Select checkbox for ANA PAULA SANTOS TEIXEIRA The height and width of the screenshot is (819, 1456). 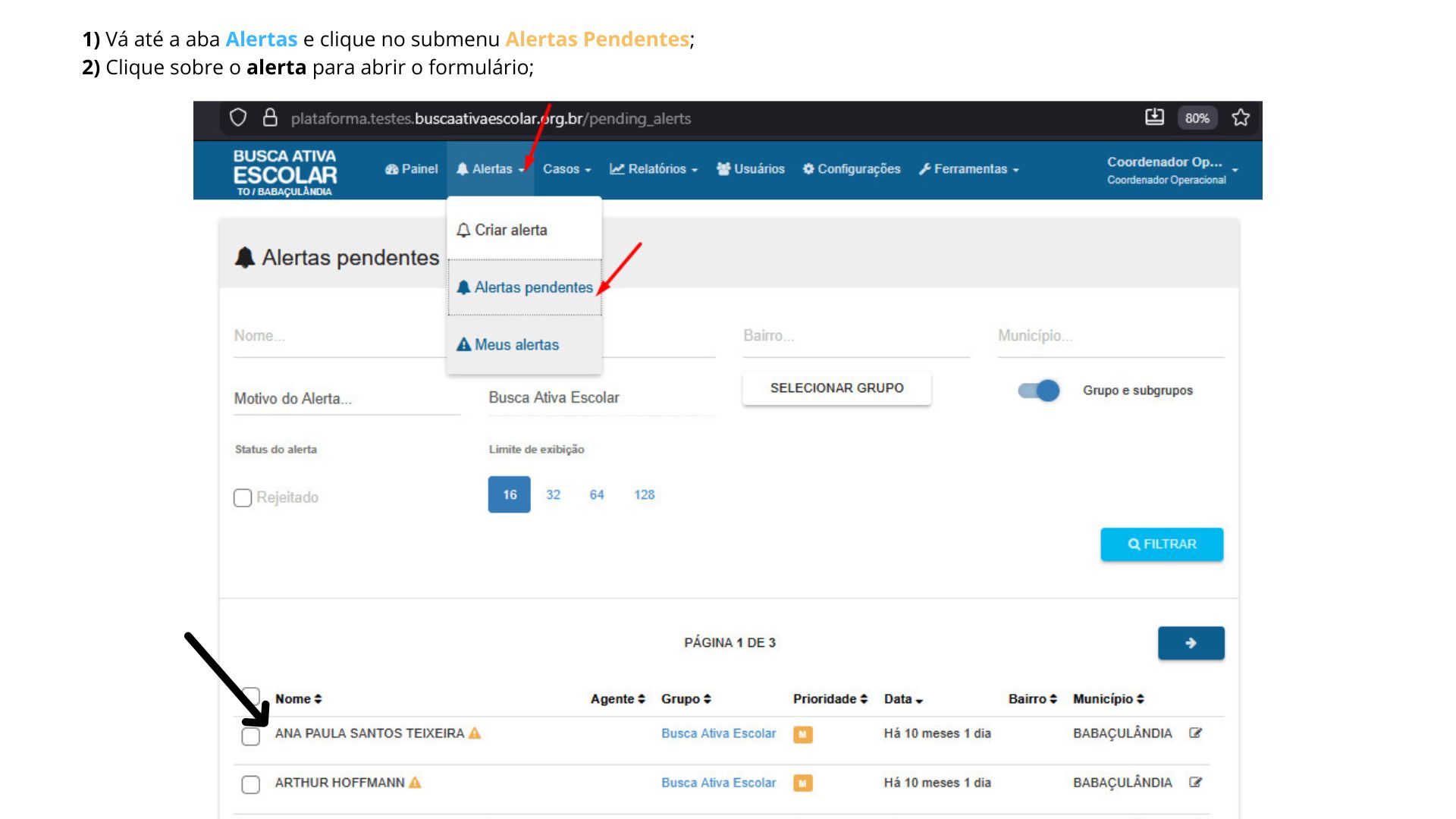[x=251, y=736]
